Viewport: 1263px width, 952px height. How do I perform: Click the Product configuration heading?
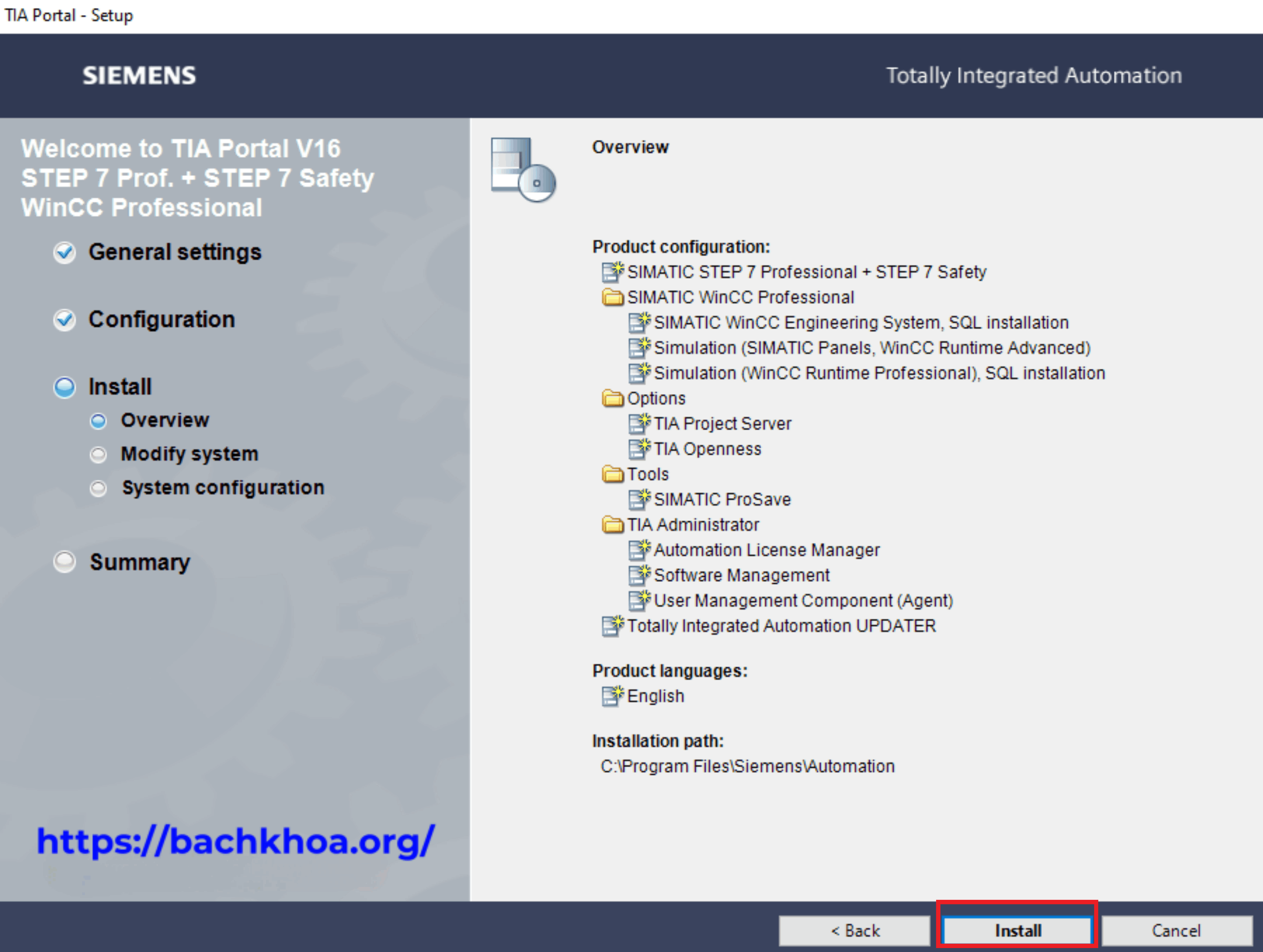point(681,247)
